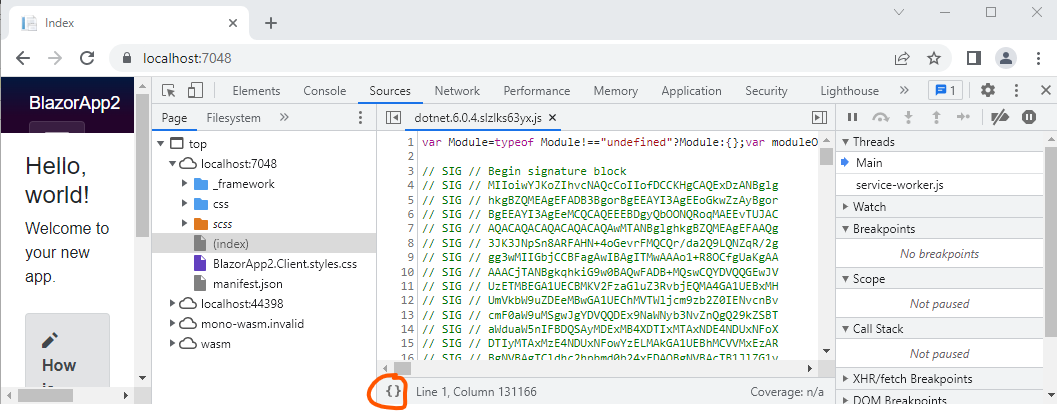
Task: Click the step button in debugger
Action: 963,117
